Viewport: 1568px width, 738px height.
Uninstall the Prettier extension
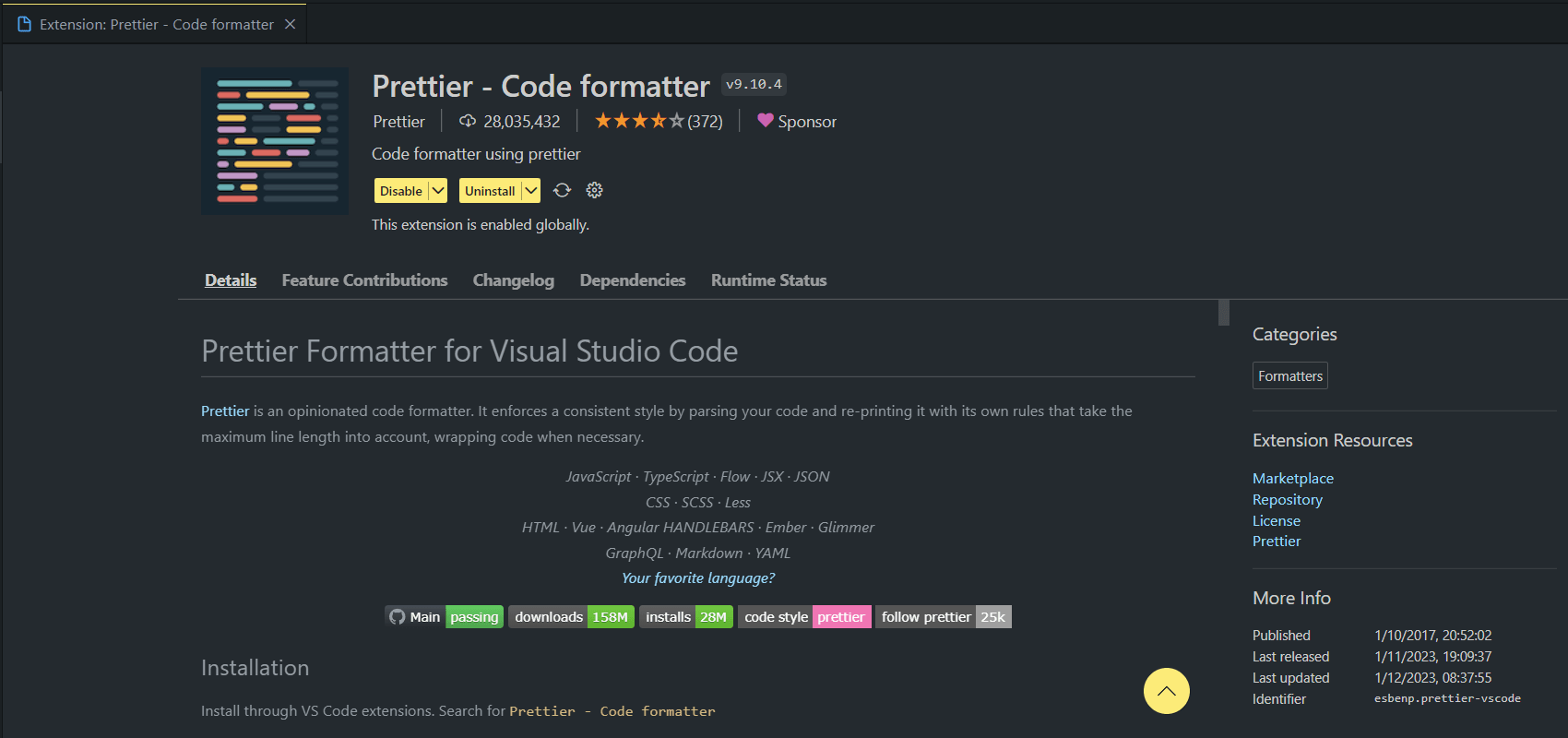tap(490, 191)
